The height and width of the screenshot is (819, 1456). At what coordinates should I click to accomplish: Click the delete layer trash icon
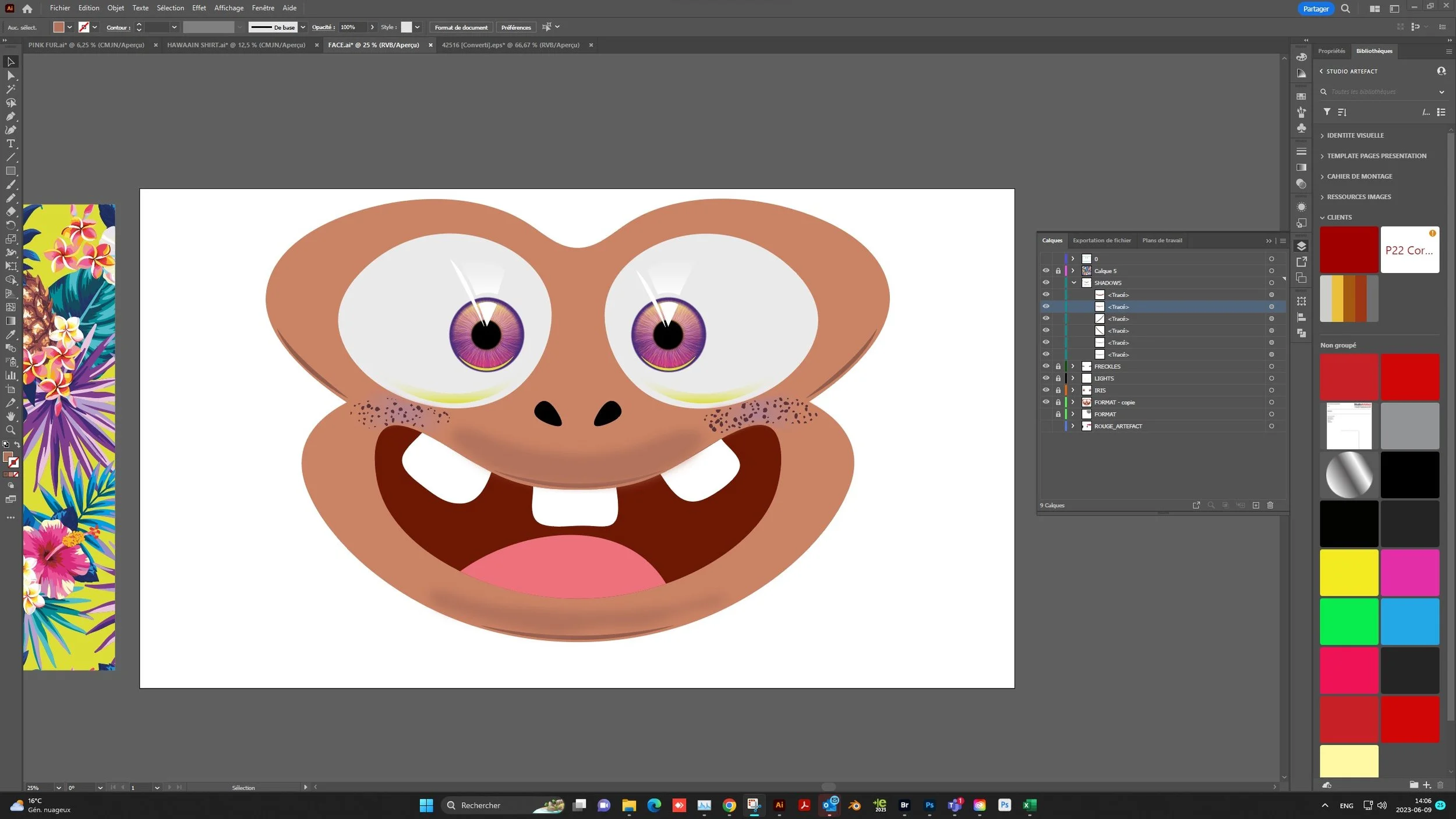click(1270, 505)
